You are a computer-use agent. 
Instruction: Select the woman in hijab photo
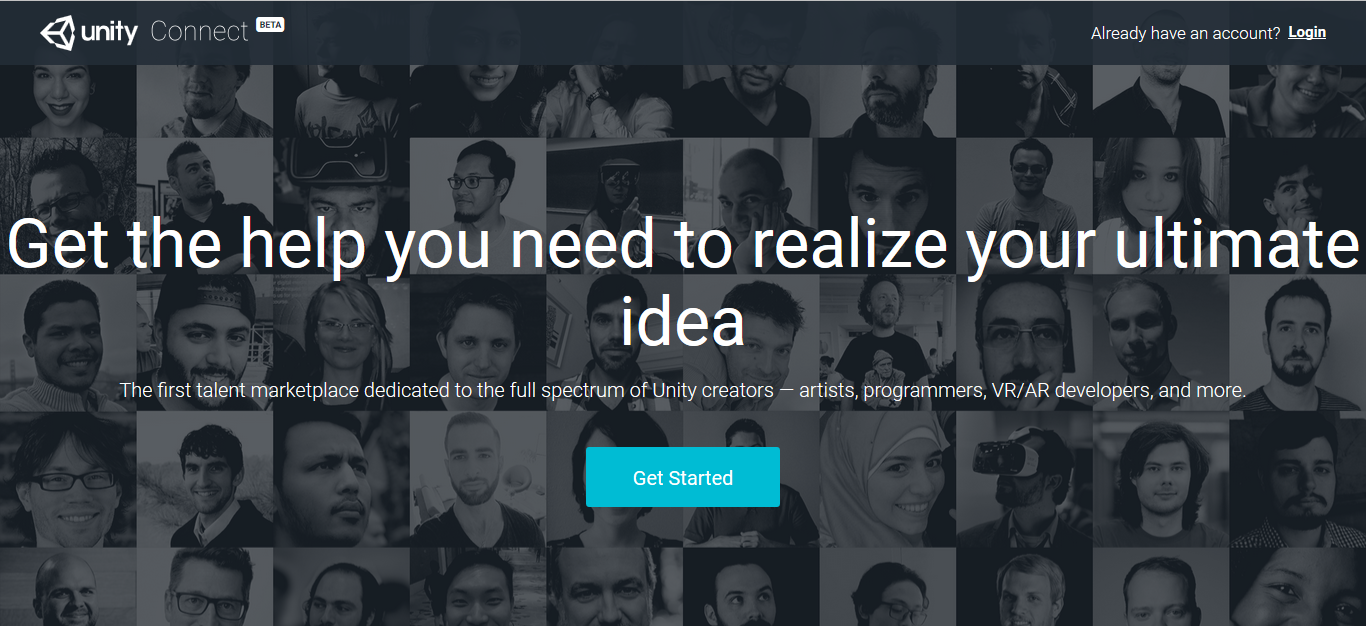(888, 479)
